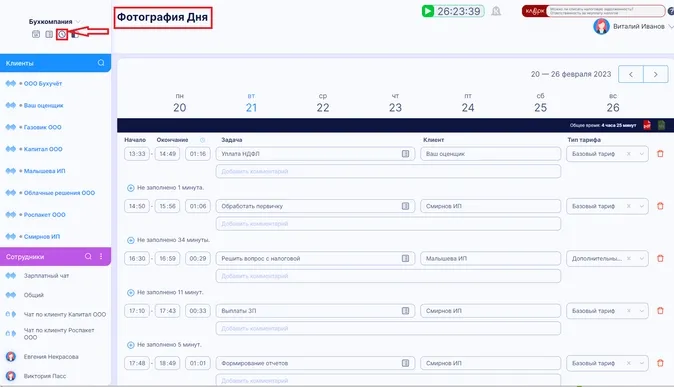This screenshot has height=387, width=674.
Task: Delete the Обработать первичку entry
Action: click(660, 206)
